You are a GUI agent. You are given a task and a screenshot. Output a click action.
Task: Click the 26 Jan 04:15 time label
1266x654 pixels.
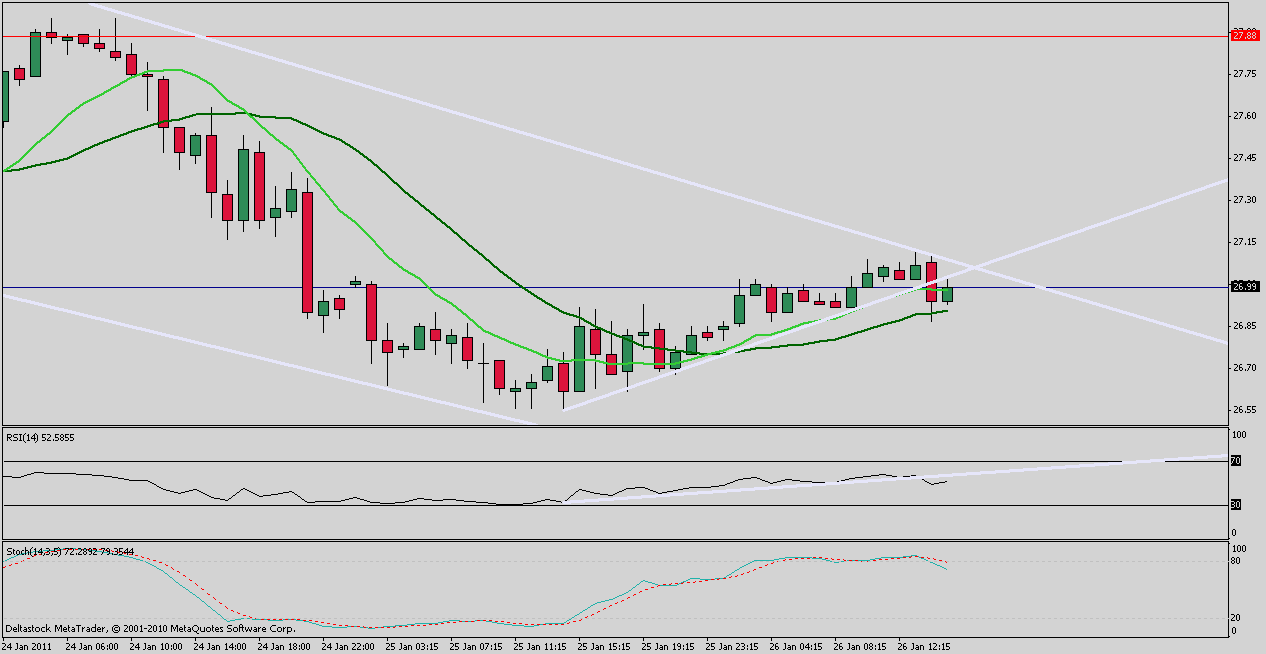[x=797, y=647]
